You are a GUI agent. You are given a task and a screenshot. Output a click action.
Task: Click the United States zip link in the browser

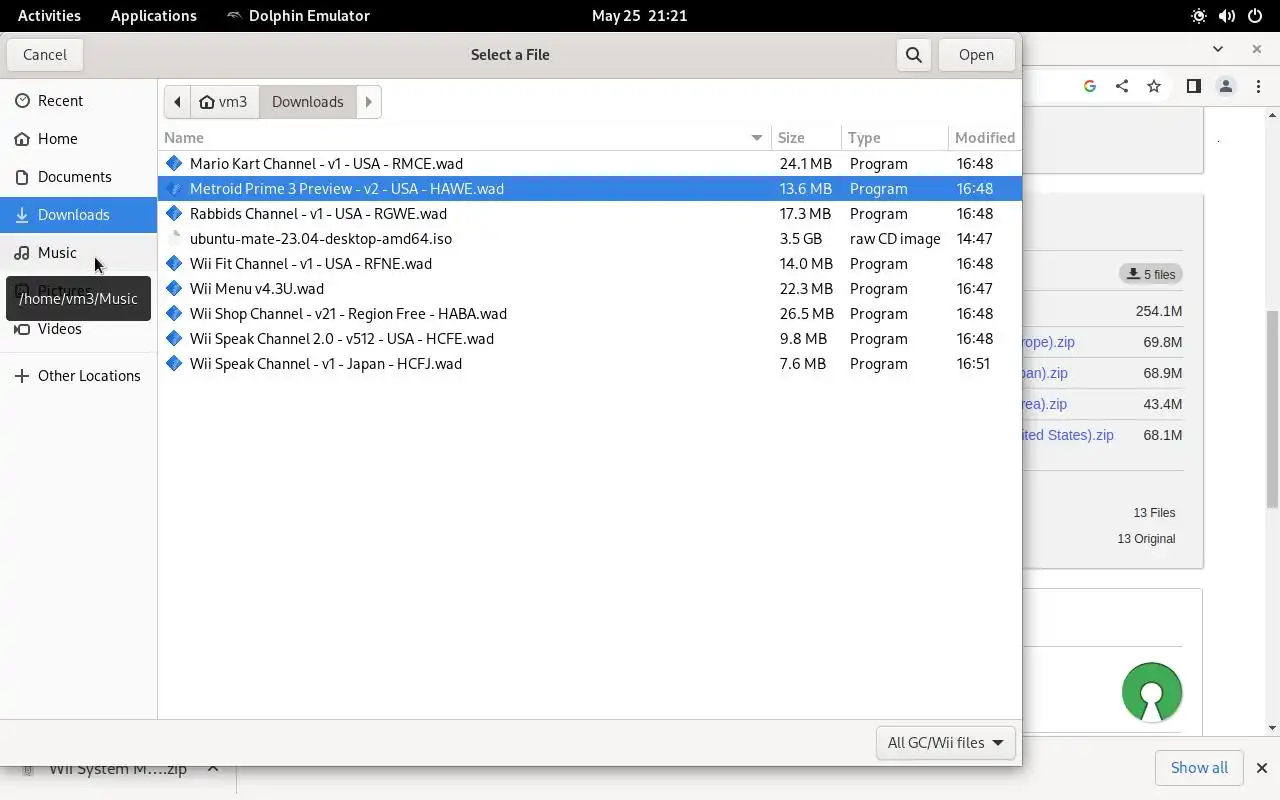pos(1068,435)
